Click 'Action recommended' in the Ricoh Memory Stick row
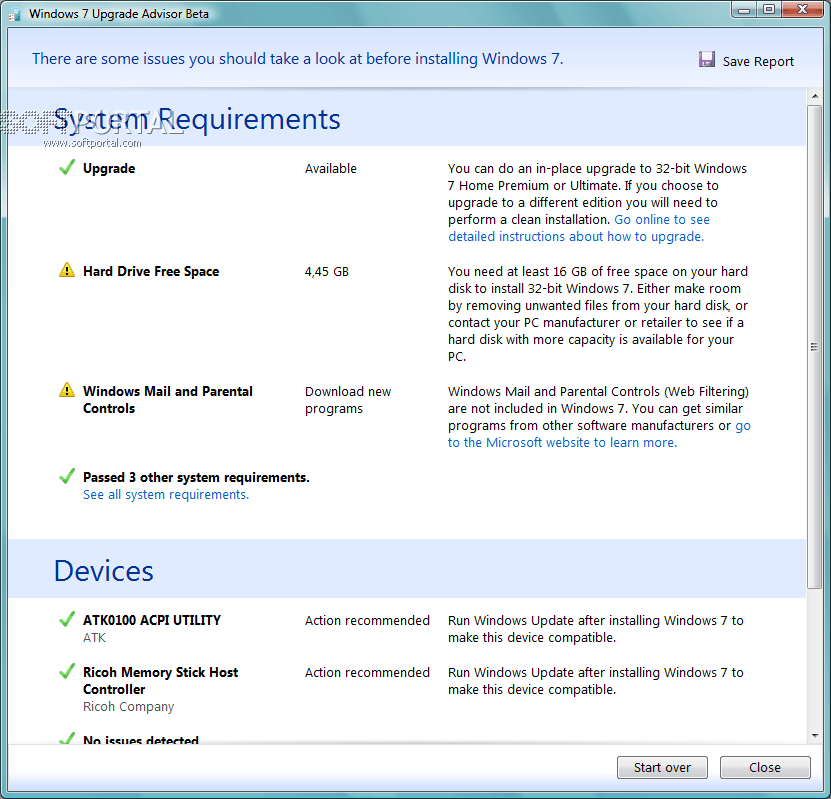The width and height of the screenshot is (831, 799). (367, 672)
